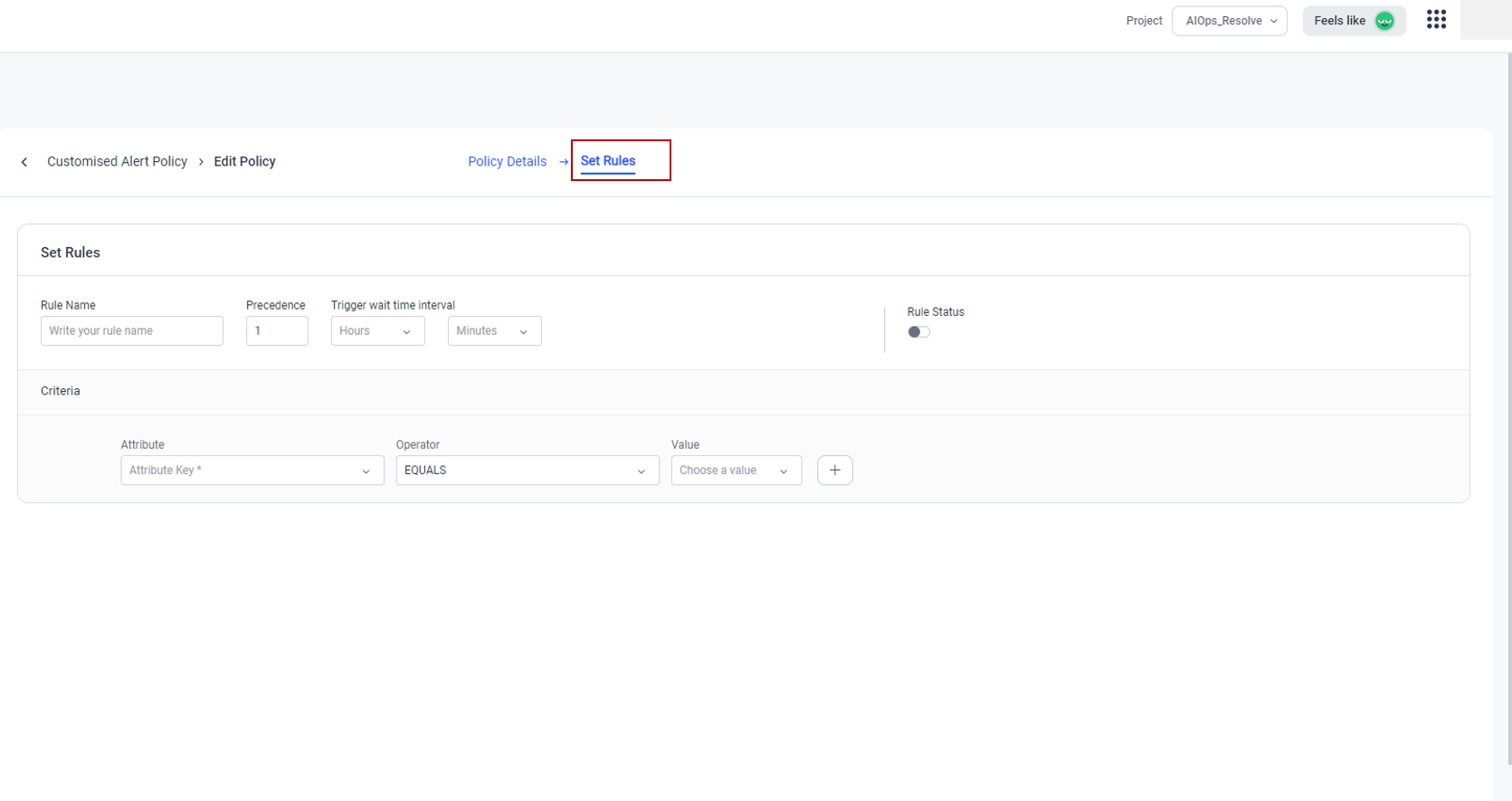Click the back chevron beside Customised Alert Policy
The height and width of the screenshot is (801, 1512).
pos(24,162)
